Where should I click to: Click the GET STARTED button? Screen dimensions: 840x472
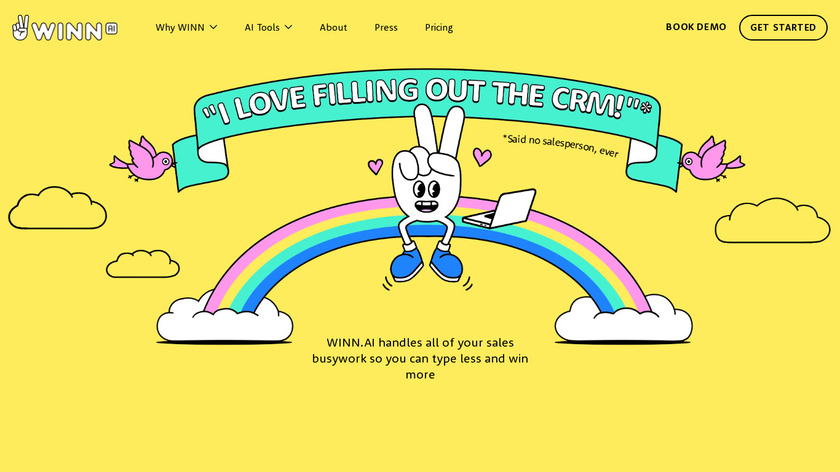tap(783, 27)
